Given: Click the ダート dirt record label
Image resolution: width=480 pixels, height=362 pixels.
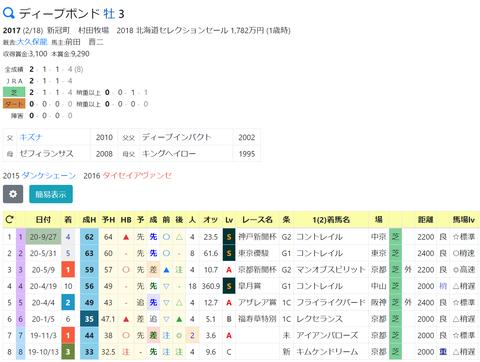Looking at the screenshot, I should [14, 104].
